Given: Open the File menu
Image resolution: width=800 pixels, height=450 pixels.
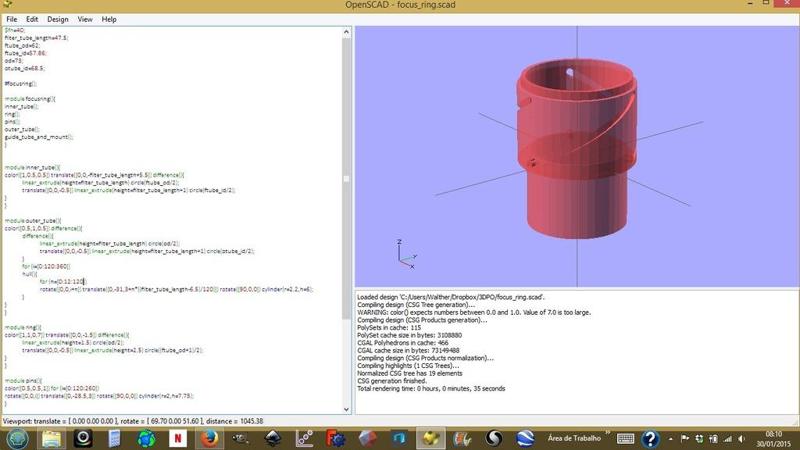Looking at the screenshot, I should coord(12,19).
